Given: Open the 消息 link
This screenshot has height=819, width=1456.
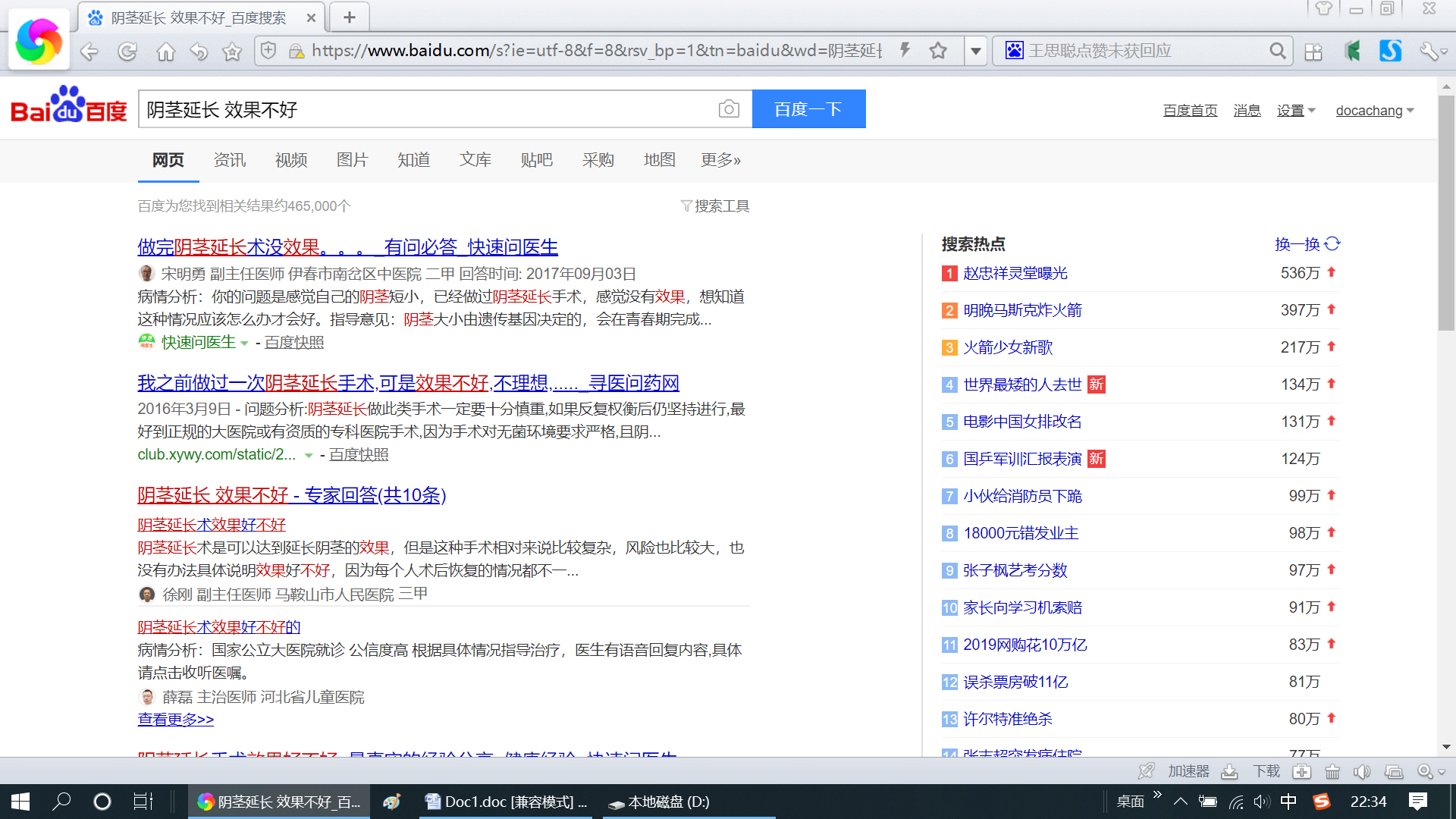Looking at the screenshot, I should click(x=1247, y=111).
